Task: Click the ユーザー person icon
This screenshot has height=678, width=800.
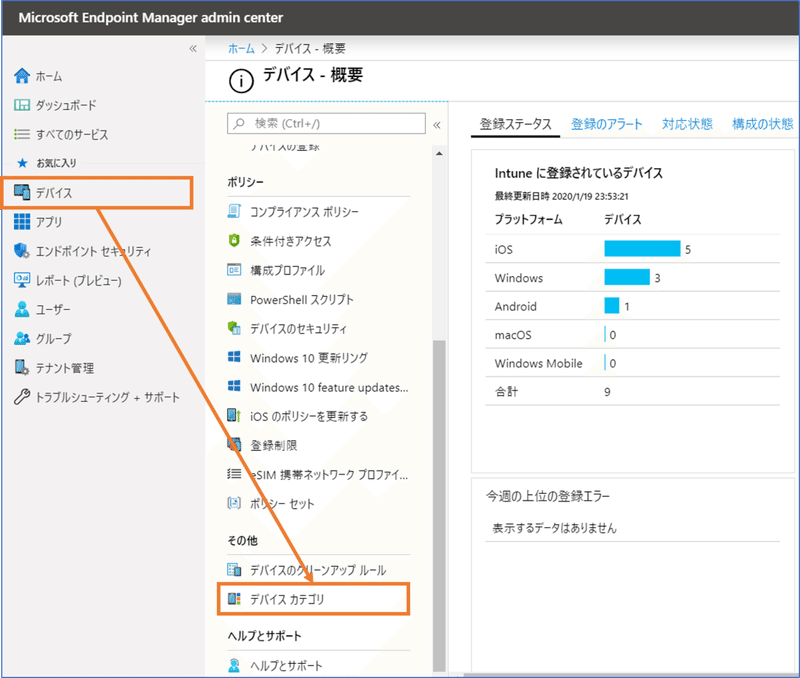Action: (x=21, y=309)
